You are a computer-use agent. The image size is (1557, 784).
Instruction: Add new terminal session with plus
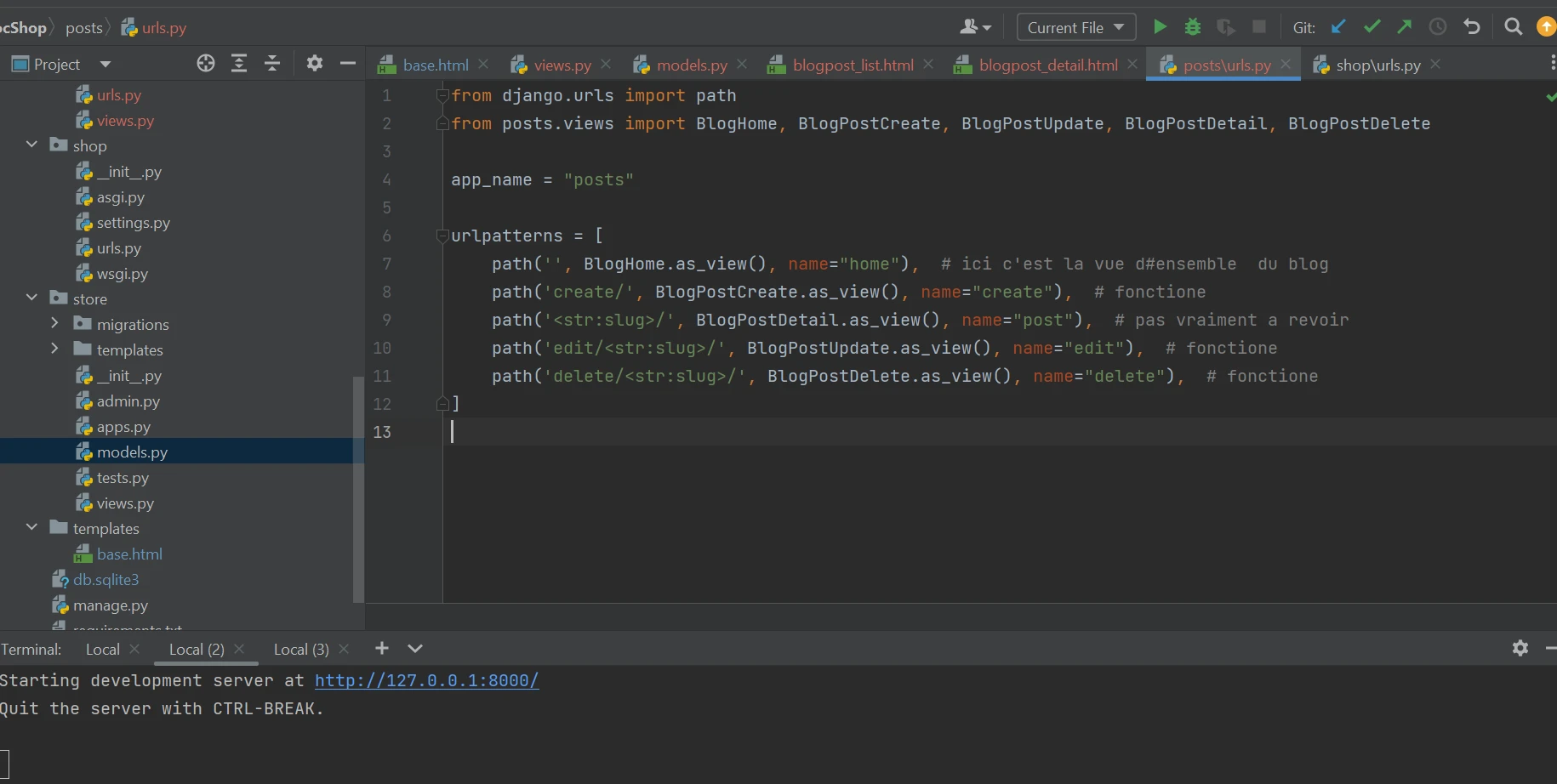382,649
